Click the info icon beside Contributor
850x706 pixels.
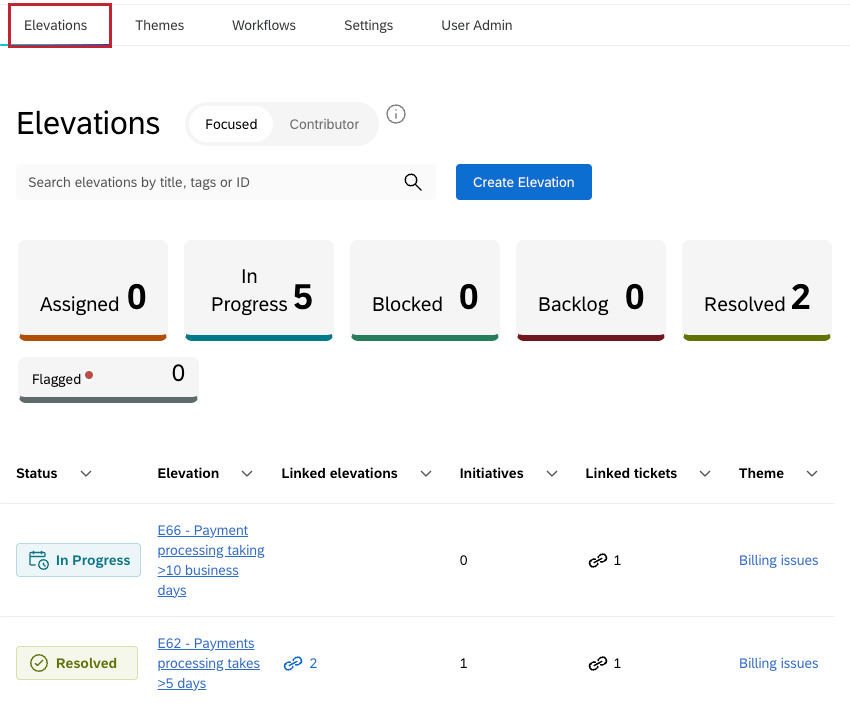(x=396, y=114)
